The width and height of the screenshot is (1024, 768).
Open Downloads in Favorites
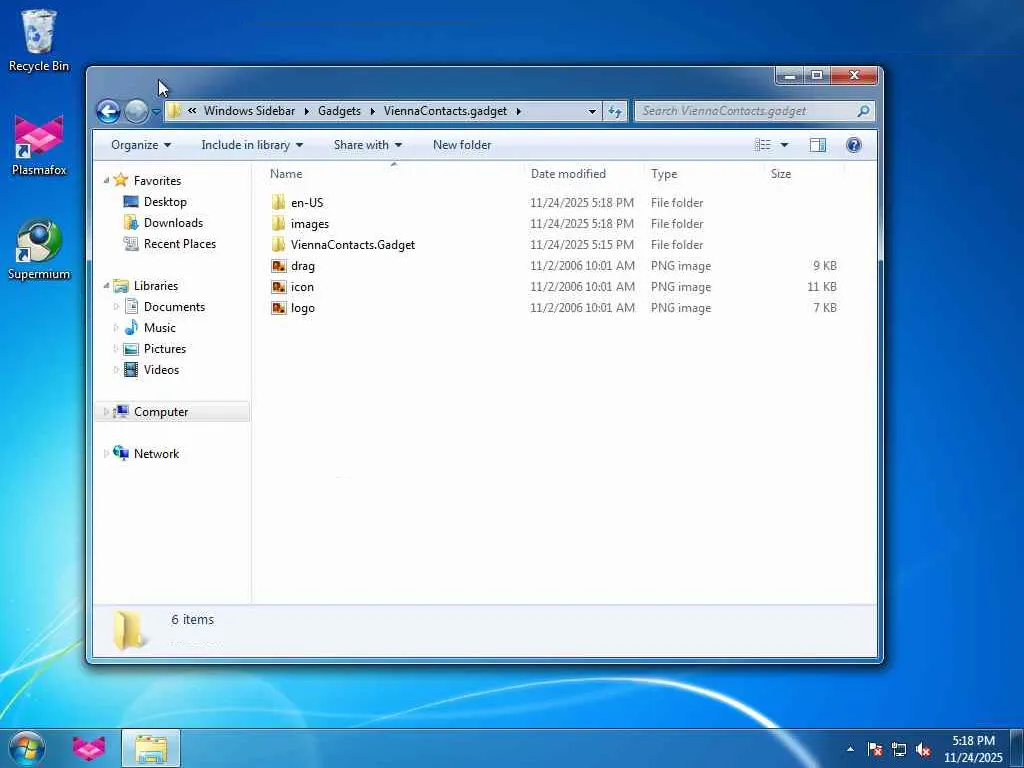point(173,223)
